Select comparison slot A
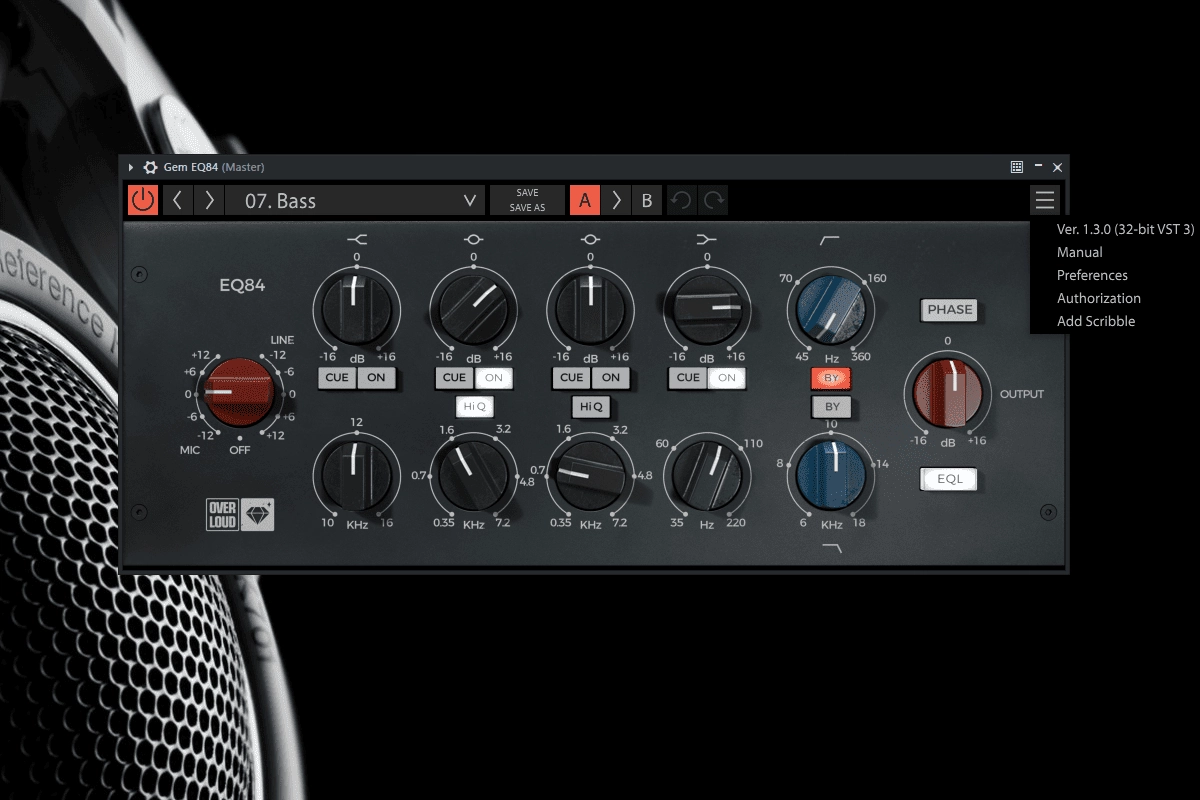The height and width of the screenshot is (800, 1200). pos(585,200)
